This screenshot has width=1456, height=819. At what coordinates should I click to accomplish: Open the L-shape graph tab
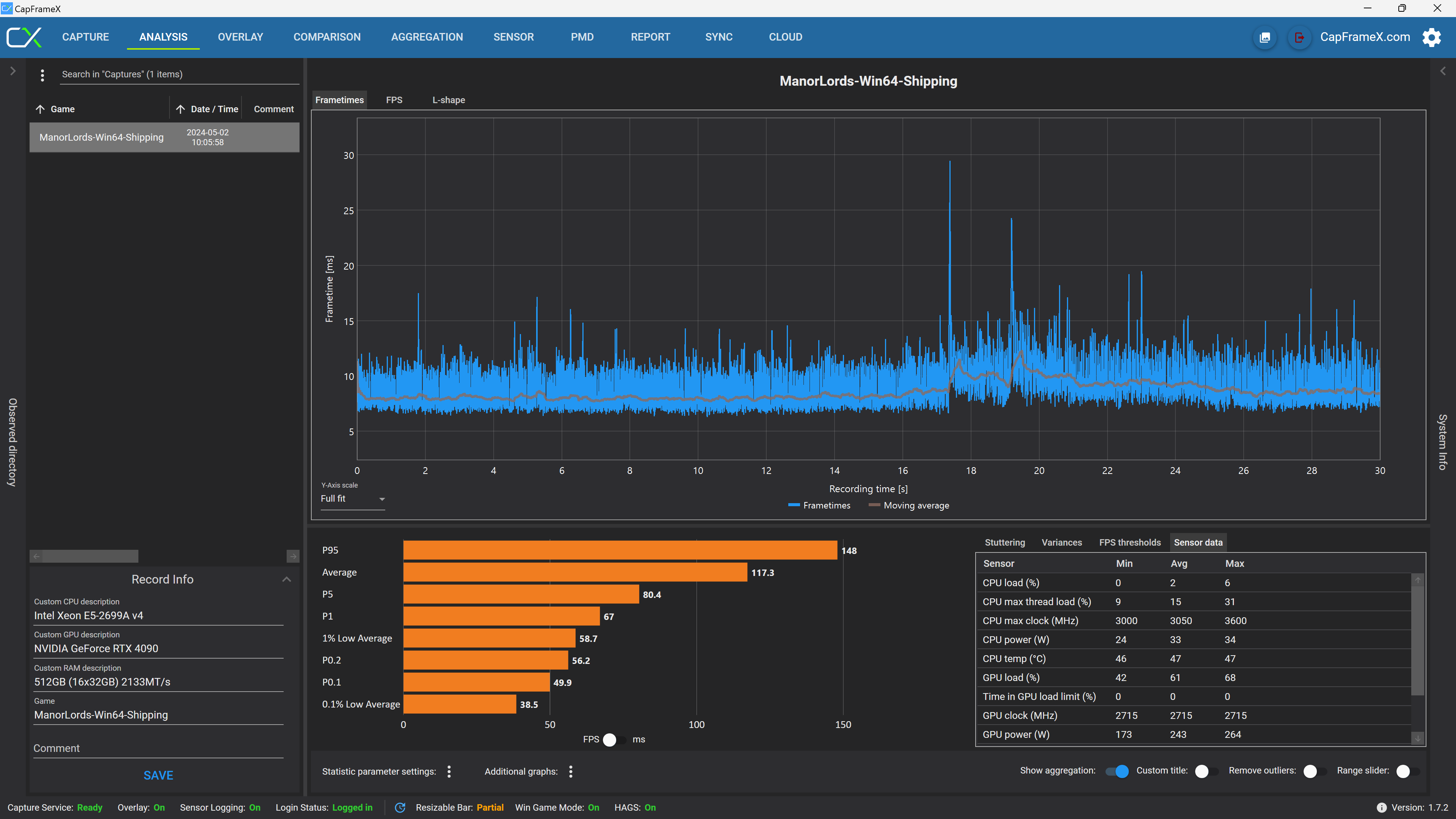click(x=449, y=100)
